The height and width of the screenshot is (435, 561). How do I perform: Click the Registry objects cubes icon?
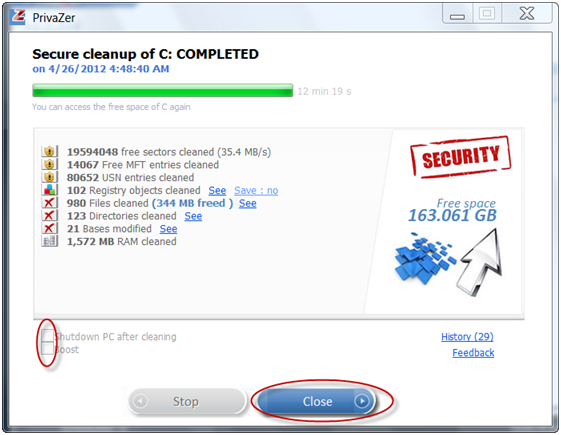[x=49, y=190]
